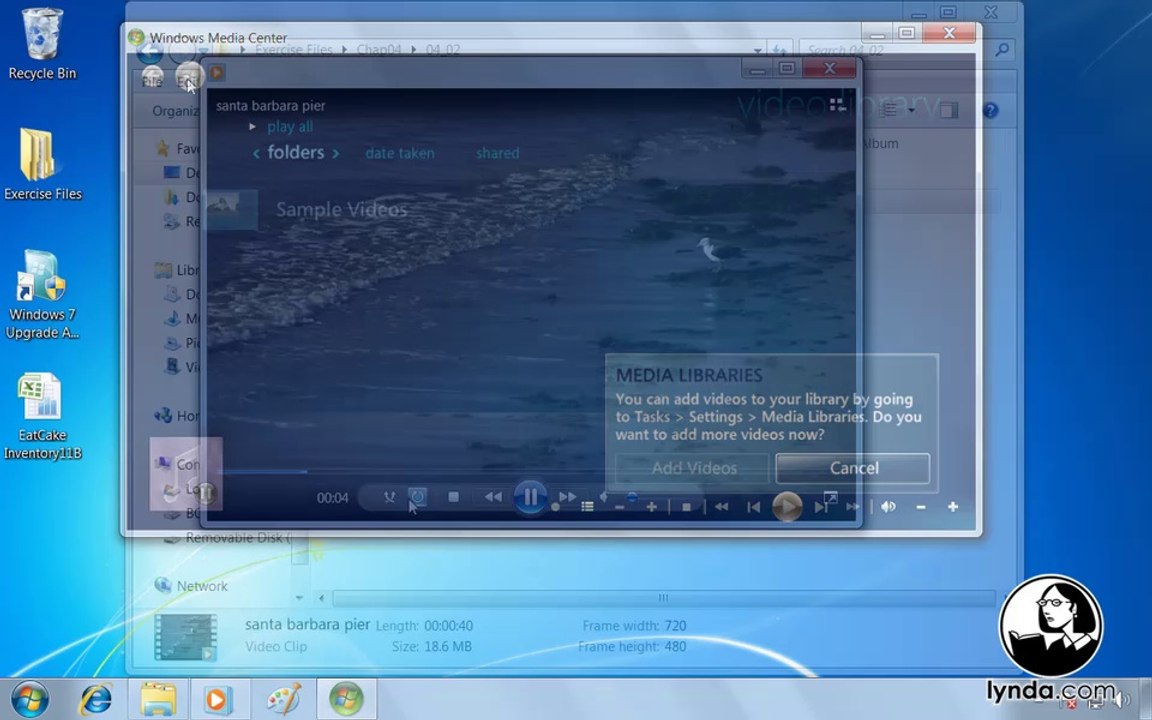Lower volume with Media Center minus
The image size is (1152, 720).
point(921,507)
